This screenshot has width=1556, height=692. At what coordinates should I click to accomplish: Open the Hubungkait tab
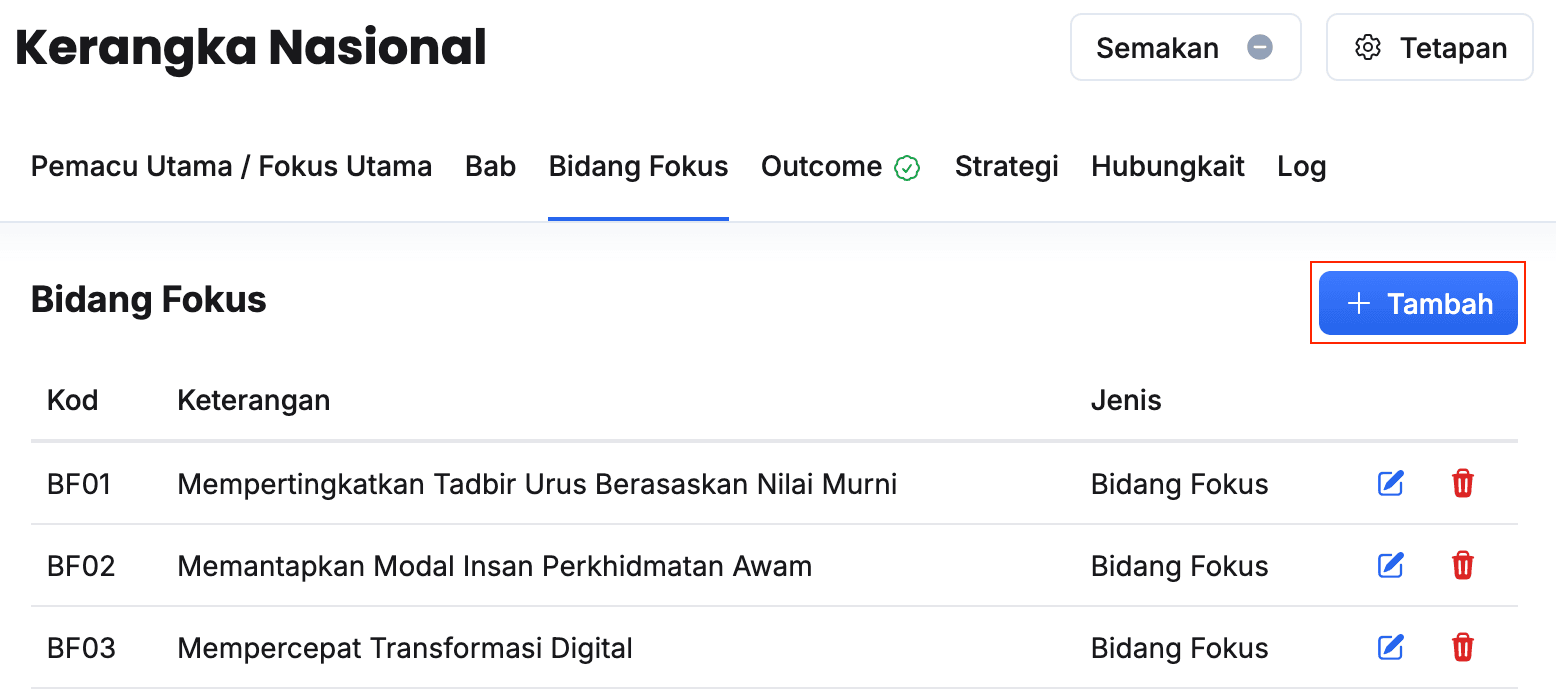click(x=1167, y=166)
